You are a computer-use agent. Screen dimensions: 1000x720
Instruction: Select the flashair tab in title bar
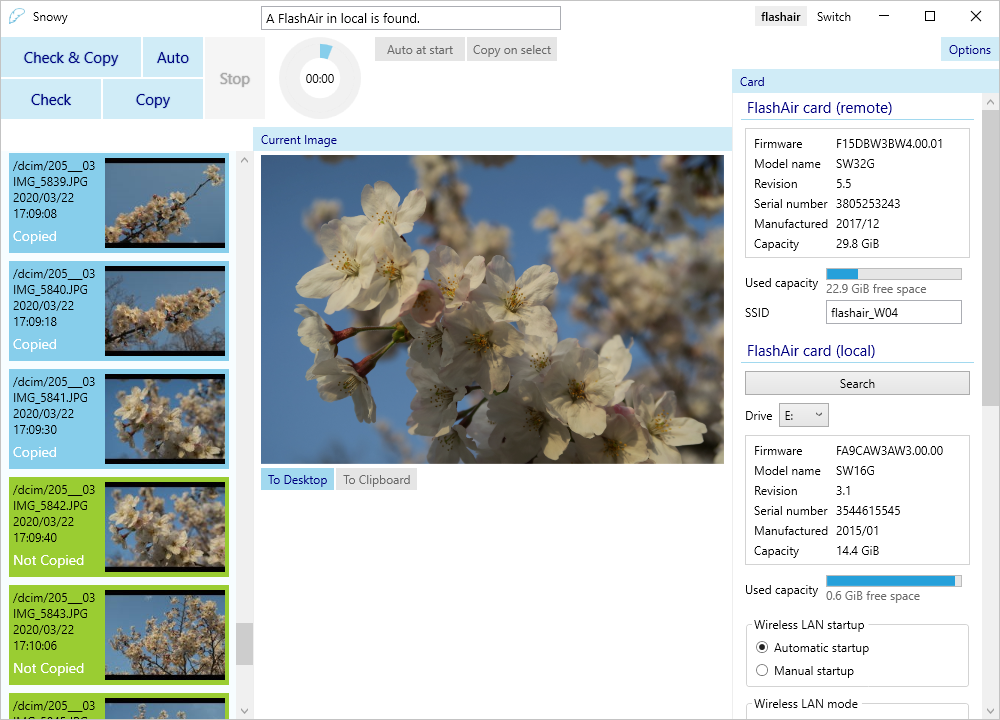[781, 17]
